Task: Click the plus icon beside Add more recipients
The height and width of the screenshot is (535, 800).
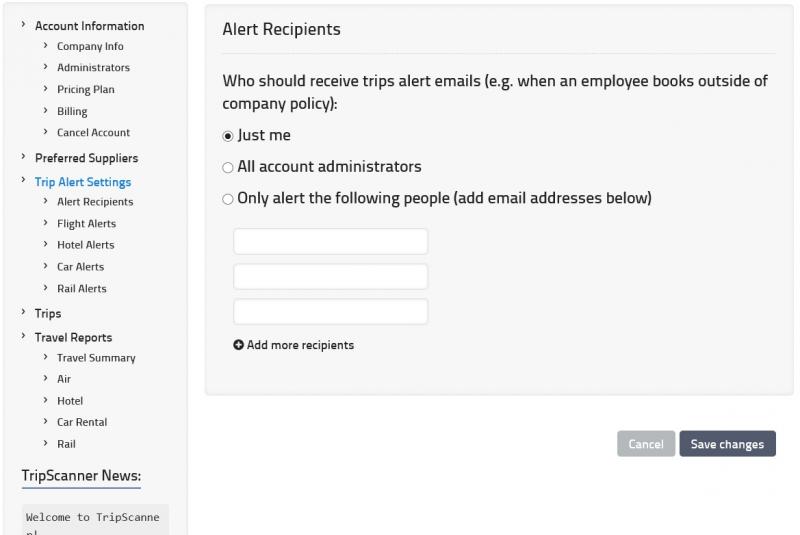Action: (238, 345)
